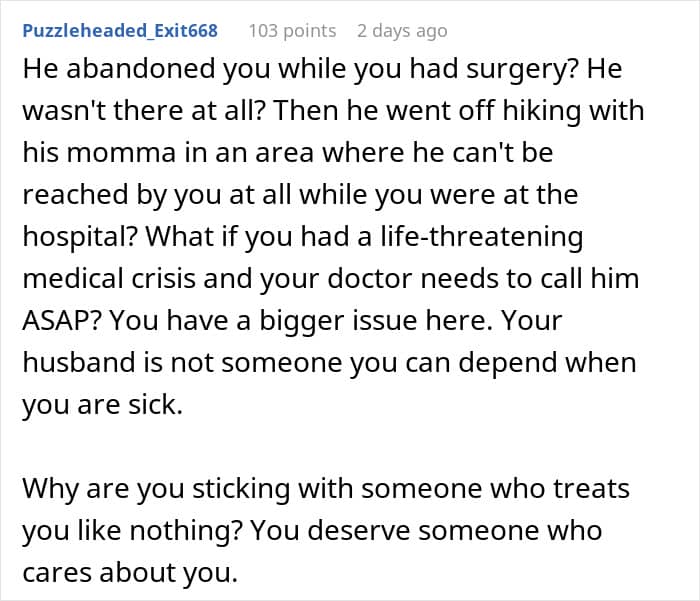Click the words "wasn't there at all?"
The height and width of the screenshot is (601, 700).
[x=144, y=111]
